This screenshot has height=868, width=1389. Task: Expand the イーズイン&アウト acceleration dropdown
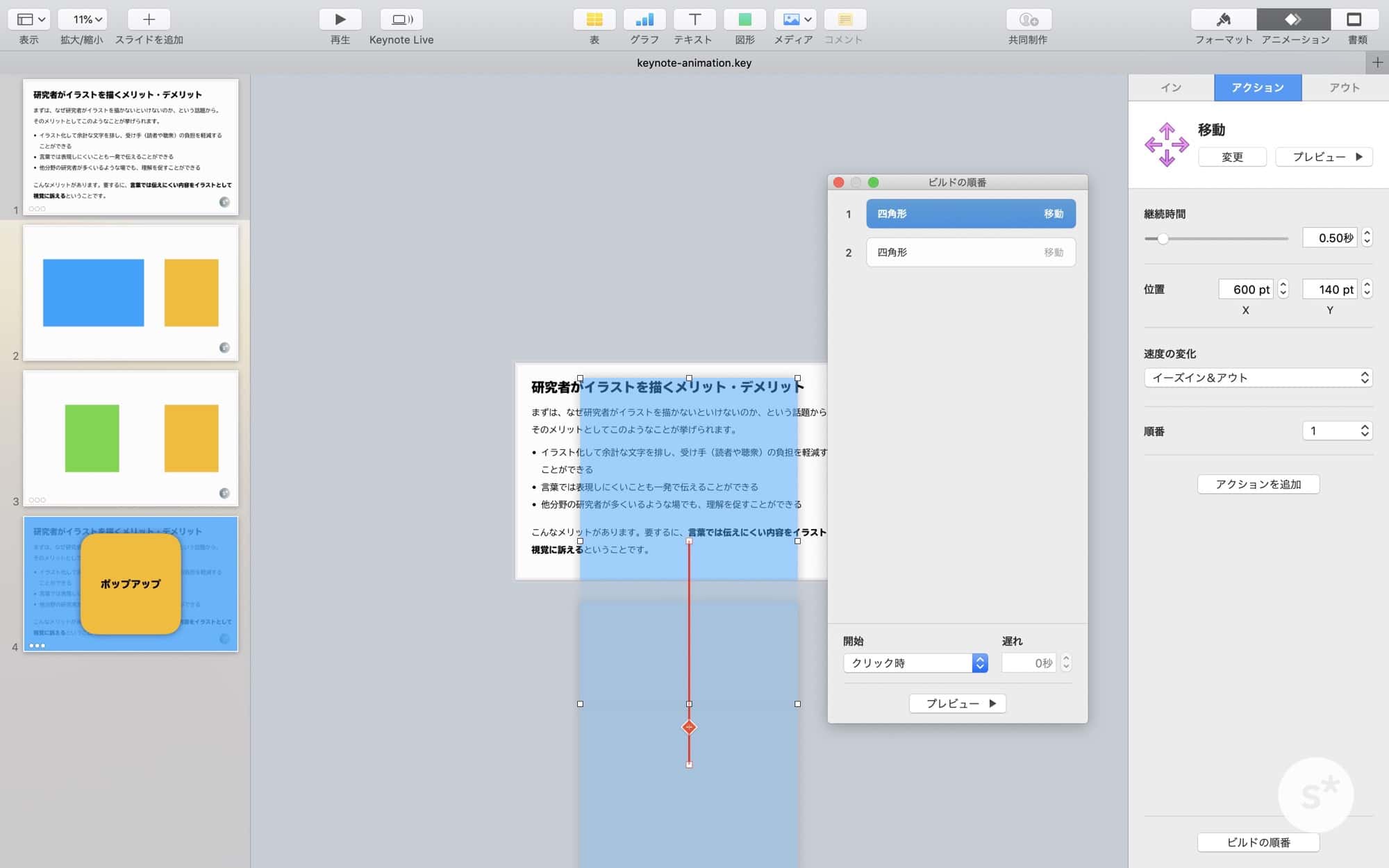(1258, 378)
